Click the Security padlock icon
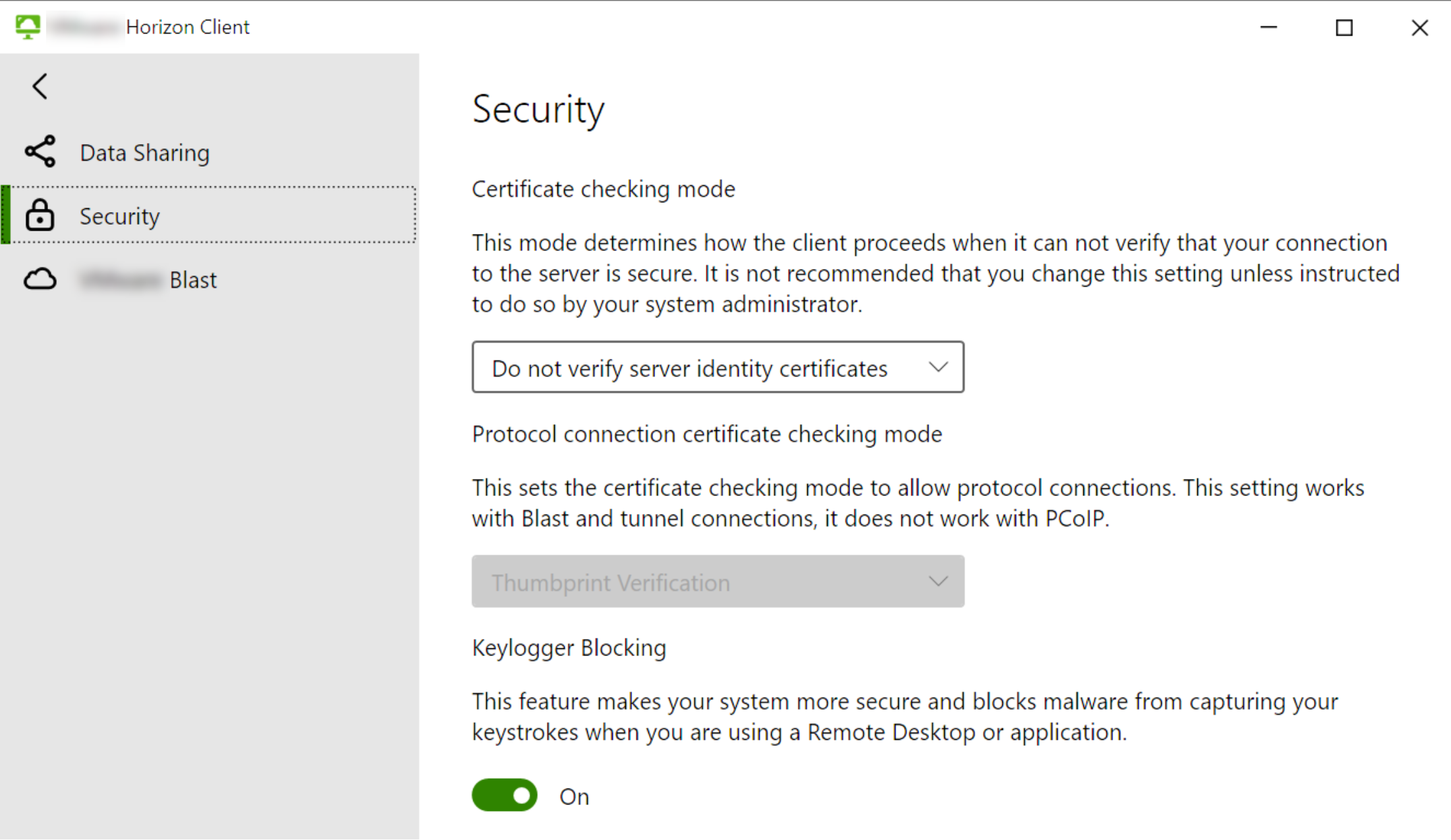 (40, 215)
